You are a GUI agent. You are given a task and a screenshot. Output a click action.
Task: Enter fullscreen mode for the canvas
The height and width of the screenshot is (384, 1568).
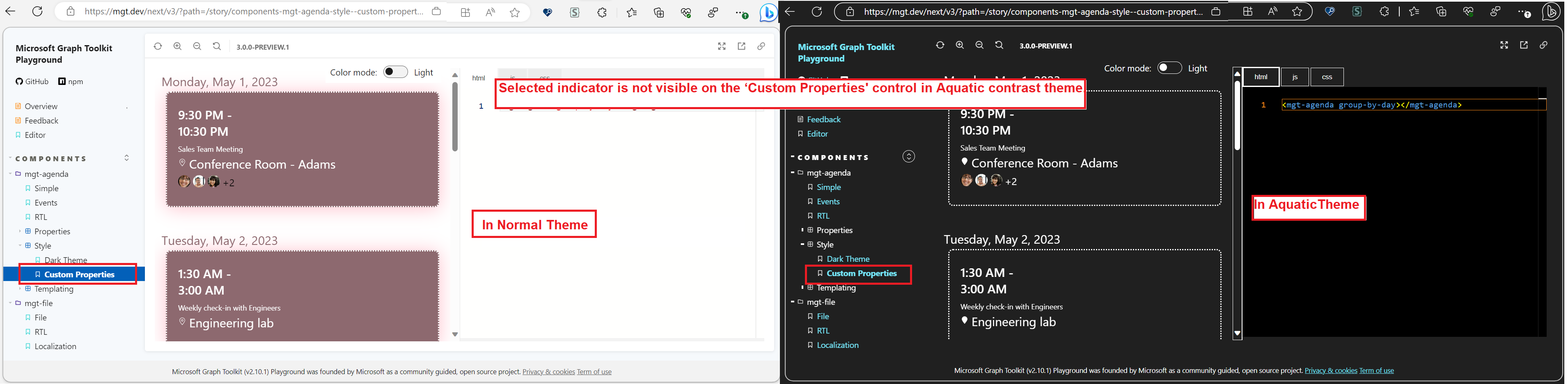click(x=721, y=46)
